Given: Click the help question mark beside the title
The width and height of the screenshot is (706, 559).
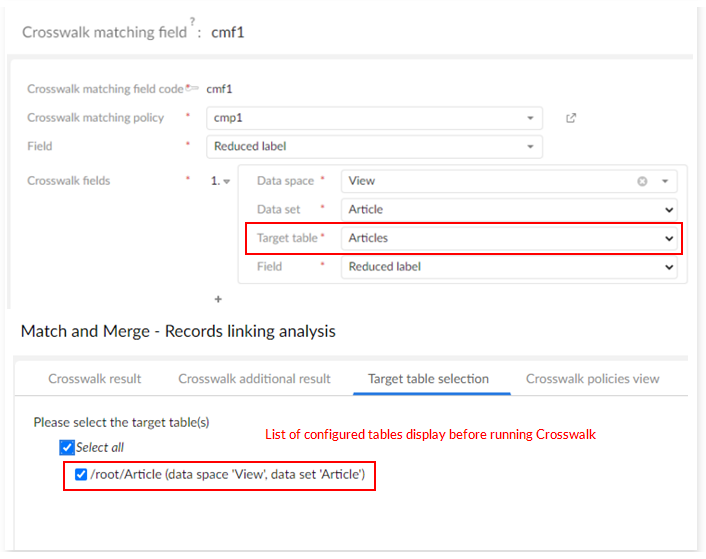Looking at the screenshot, I should (192, 22).
